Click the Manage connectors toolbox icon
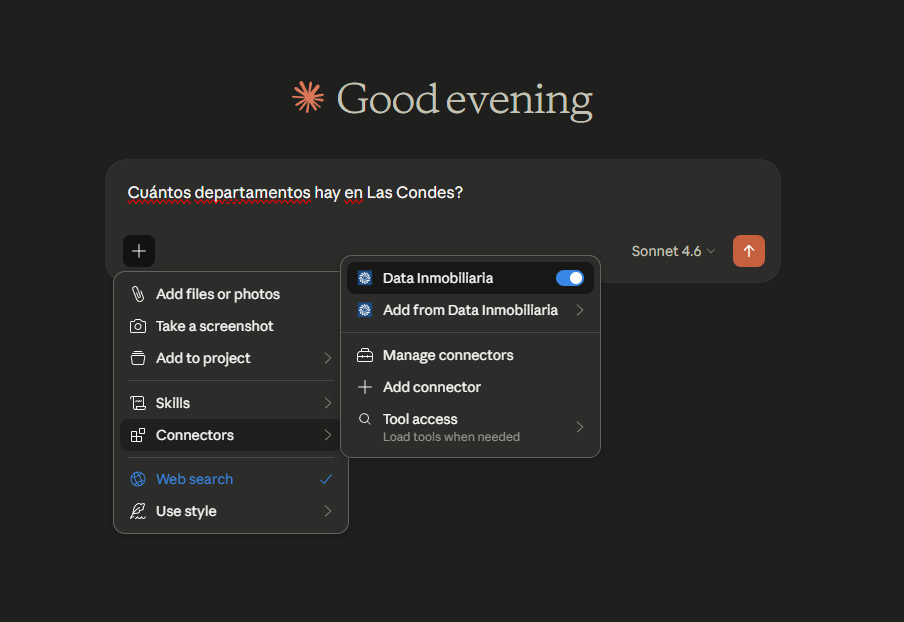This screenshot has height=622, width=904. click(x=365, y=355)
